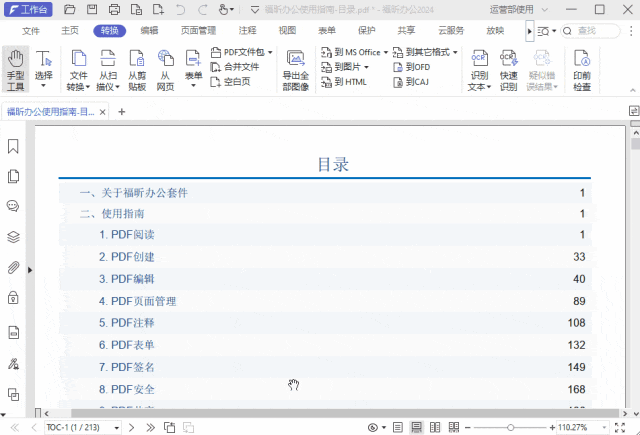The image size is (640, 435).
Task: Switch to the 保护 ribbon tab
Action: 367,31
